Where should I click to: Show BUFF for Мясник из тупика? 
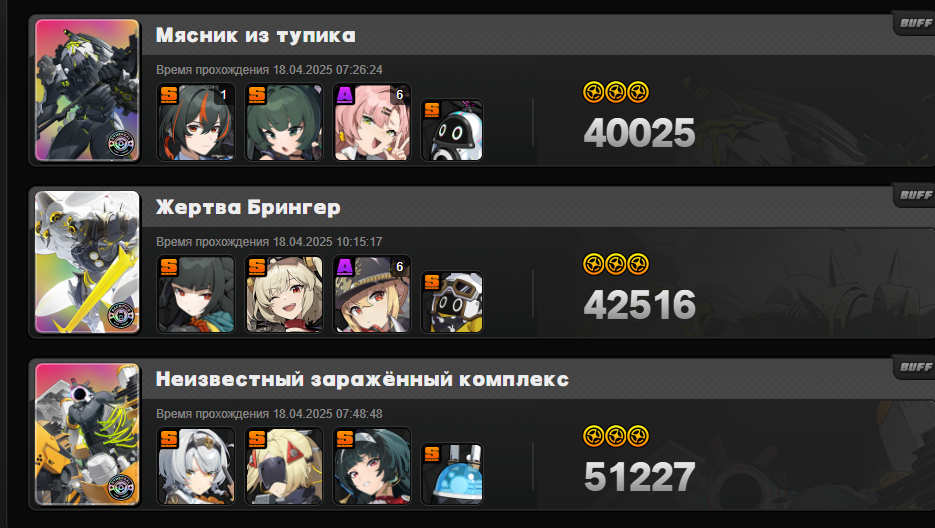(x=915, y=23)
